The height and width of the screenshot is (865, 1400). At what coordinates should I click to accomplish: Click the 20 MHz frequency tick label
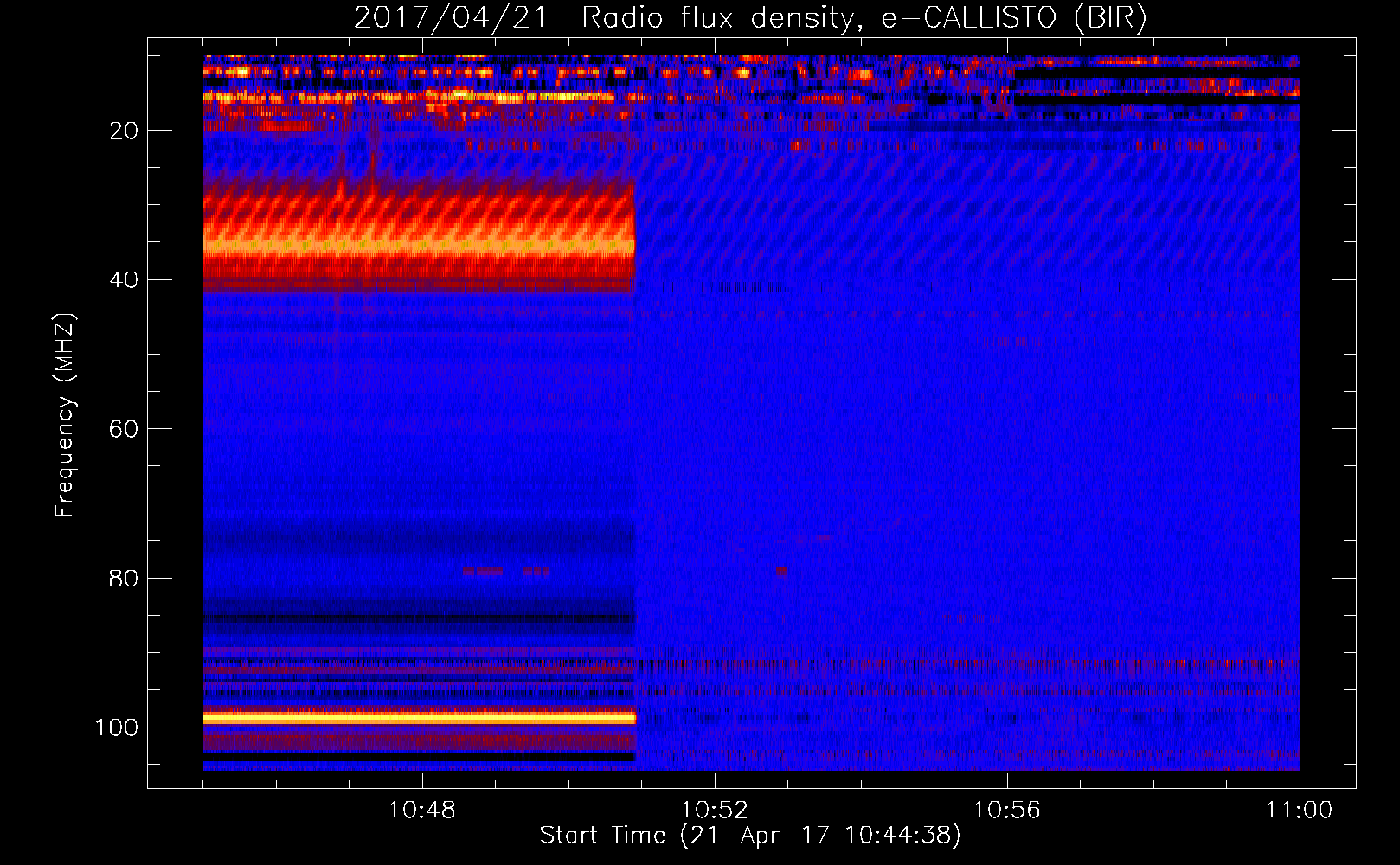124,131
